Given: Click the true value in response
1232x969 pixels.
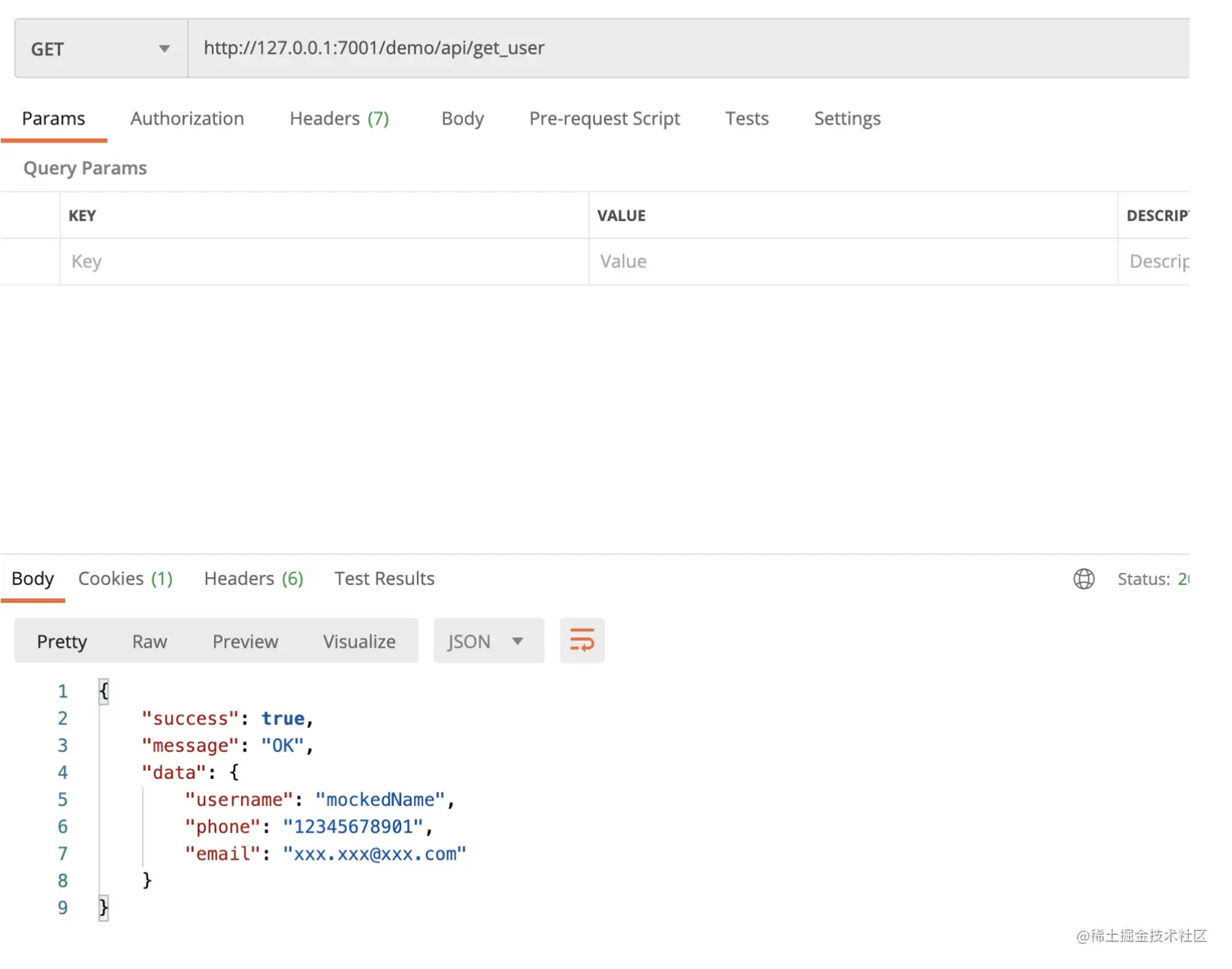Looking at the screenshot, I should point(283,719).
